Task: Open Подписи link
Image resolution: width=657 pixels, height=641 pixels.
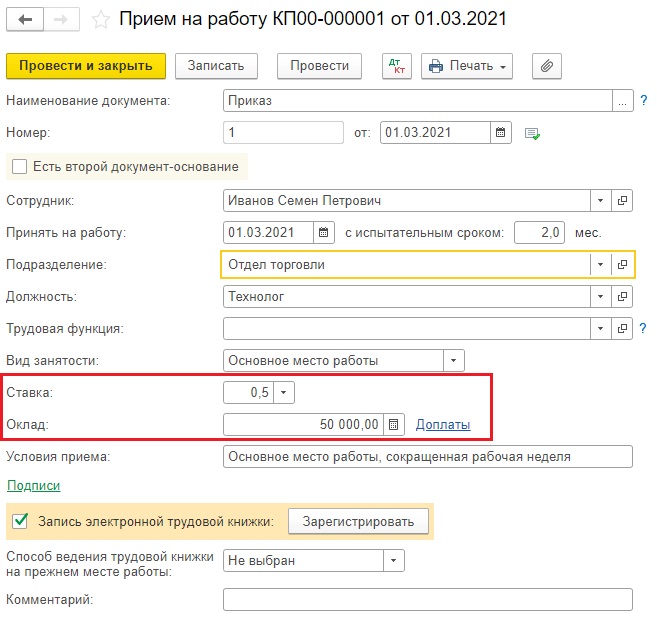Action: click(34, 486)
